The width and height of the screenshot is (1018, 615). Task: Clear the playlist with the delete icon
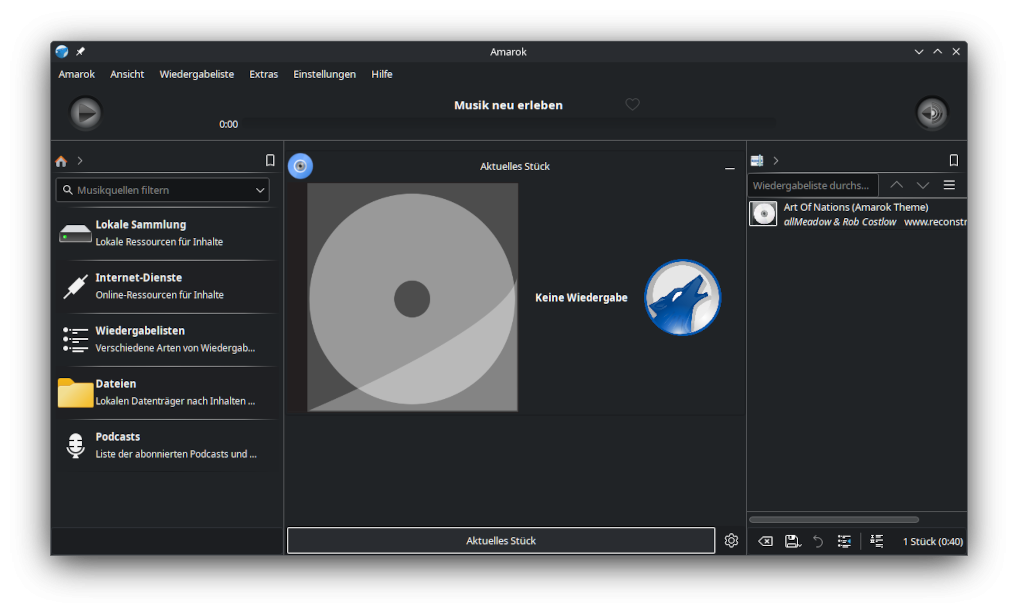[x=765, y=541]
